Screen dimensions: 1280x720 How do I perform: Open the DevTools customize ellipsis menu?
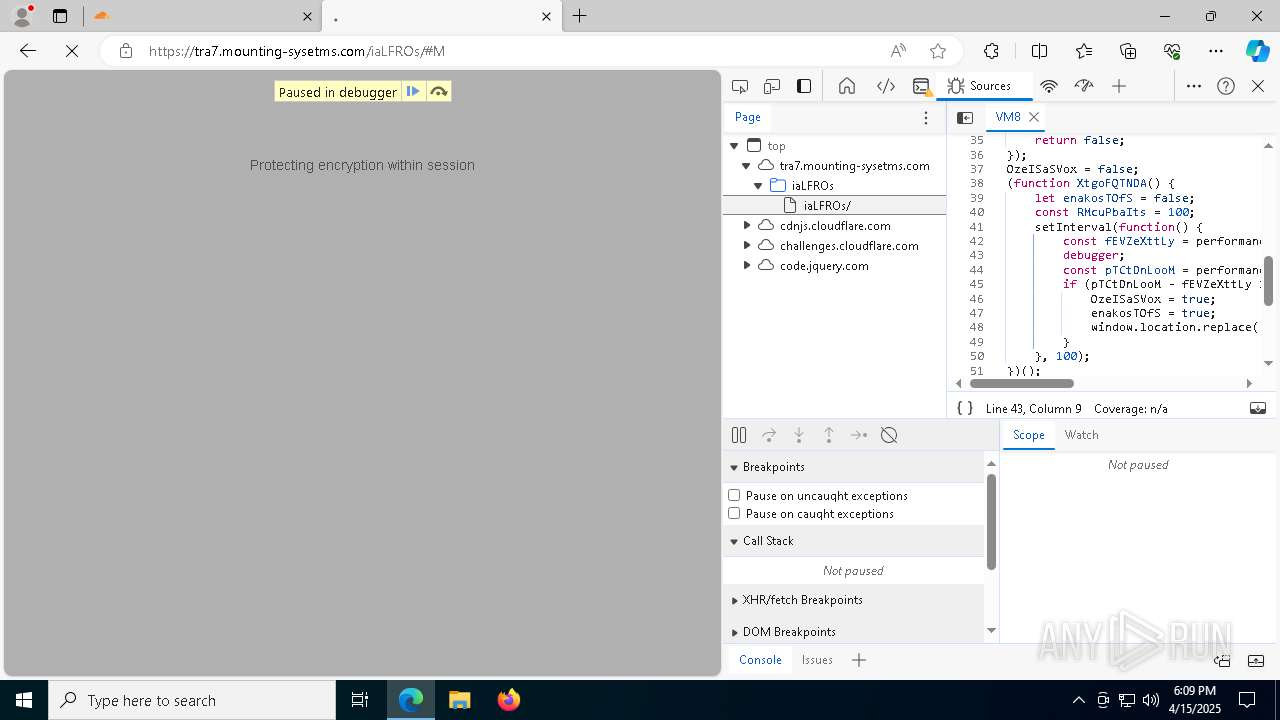[x=1194, y=86]
